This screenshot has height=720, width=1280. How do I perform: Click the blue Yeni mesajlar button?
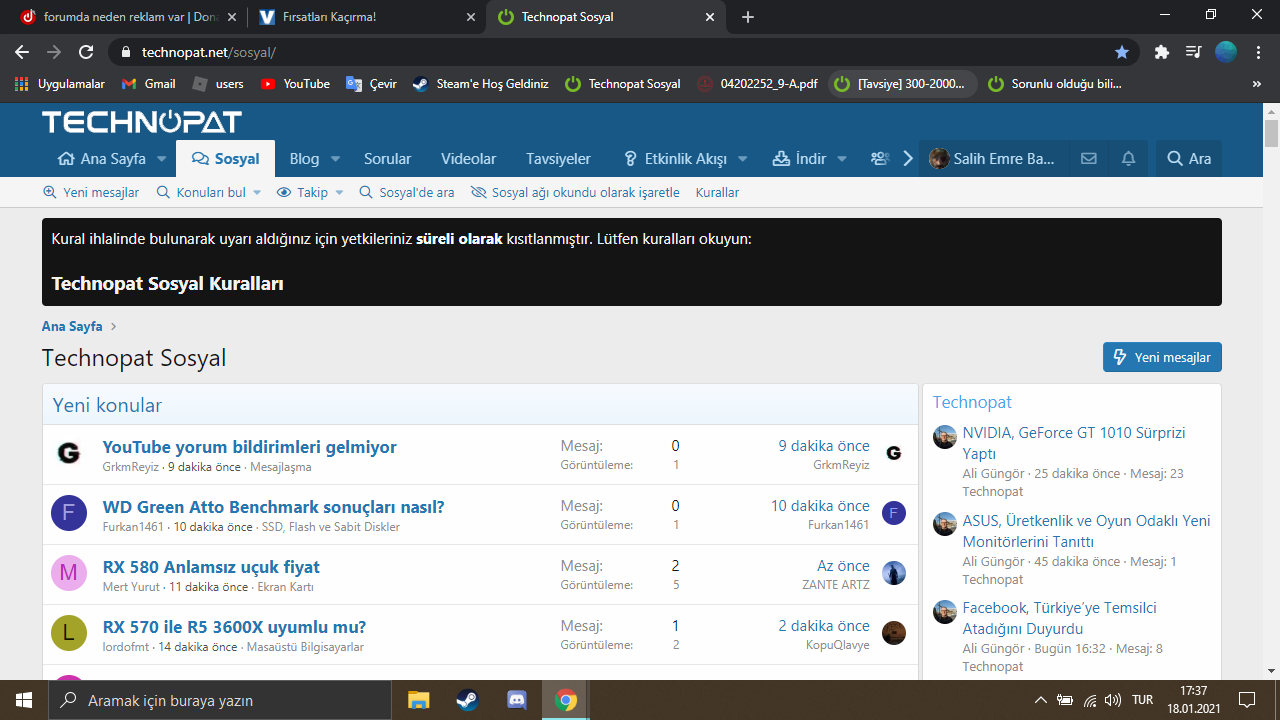(1162, 357)
